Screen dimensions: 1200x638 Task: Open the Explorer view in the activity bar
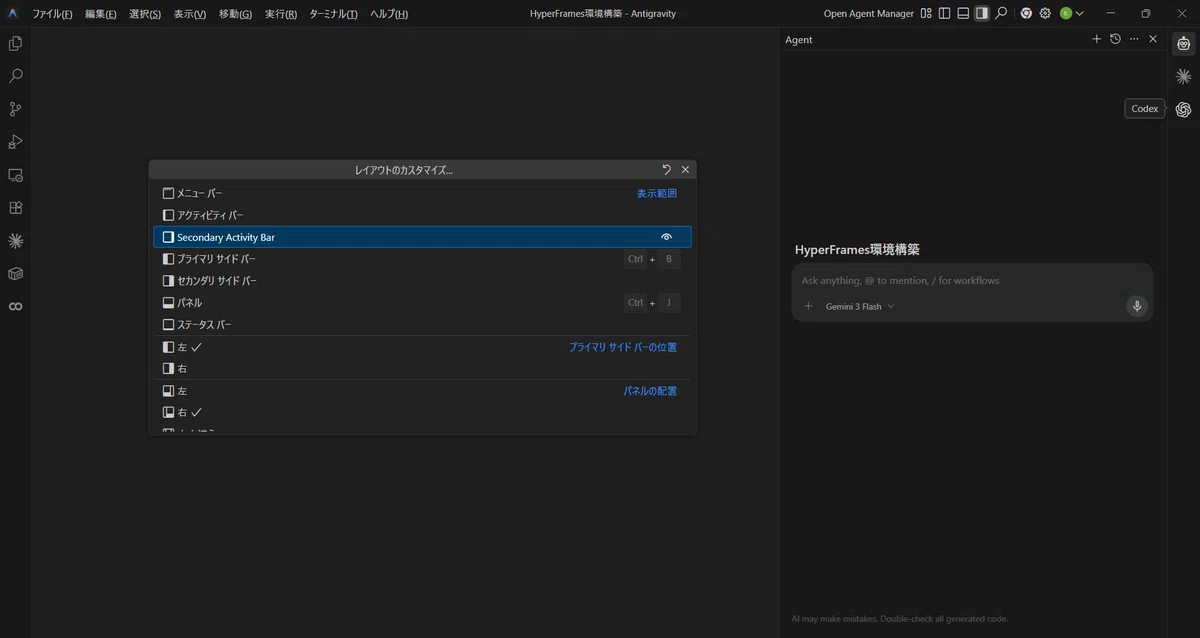[15, 44]
